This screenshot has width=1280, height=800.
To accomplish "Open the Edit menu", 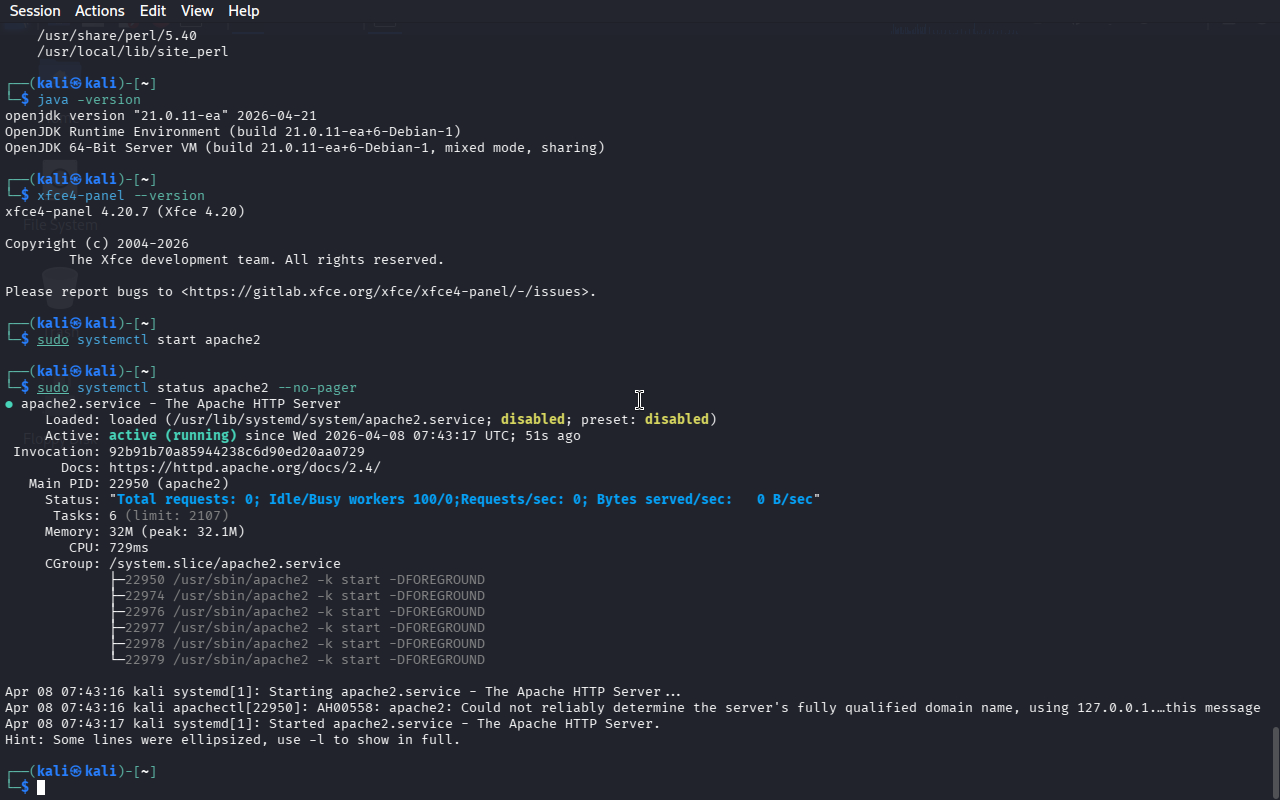I will click(153, 11).
